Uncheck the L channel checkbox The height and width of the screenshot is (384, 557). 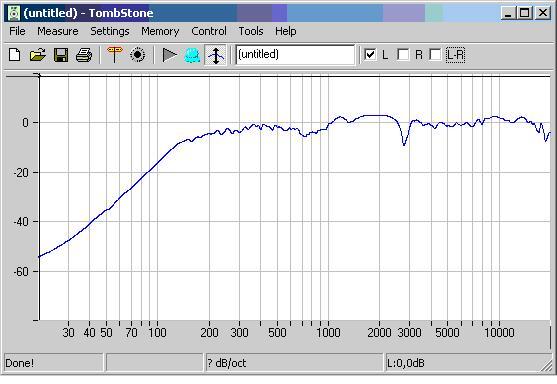point(370,55)
